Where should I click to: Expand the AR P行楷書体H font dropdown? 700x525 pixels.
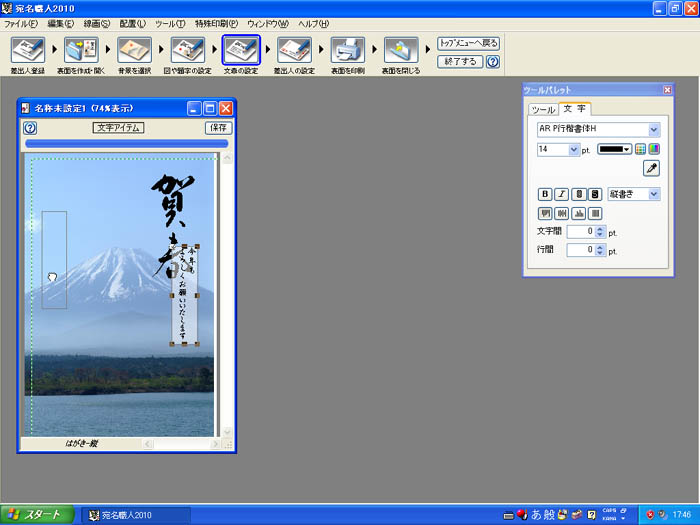pyautogui.click(x=654, y=129)
